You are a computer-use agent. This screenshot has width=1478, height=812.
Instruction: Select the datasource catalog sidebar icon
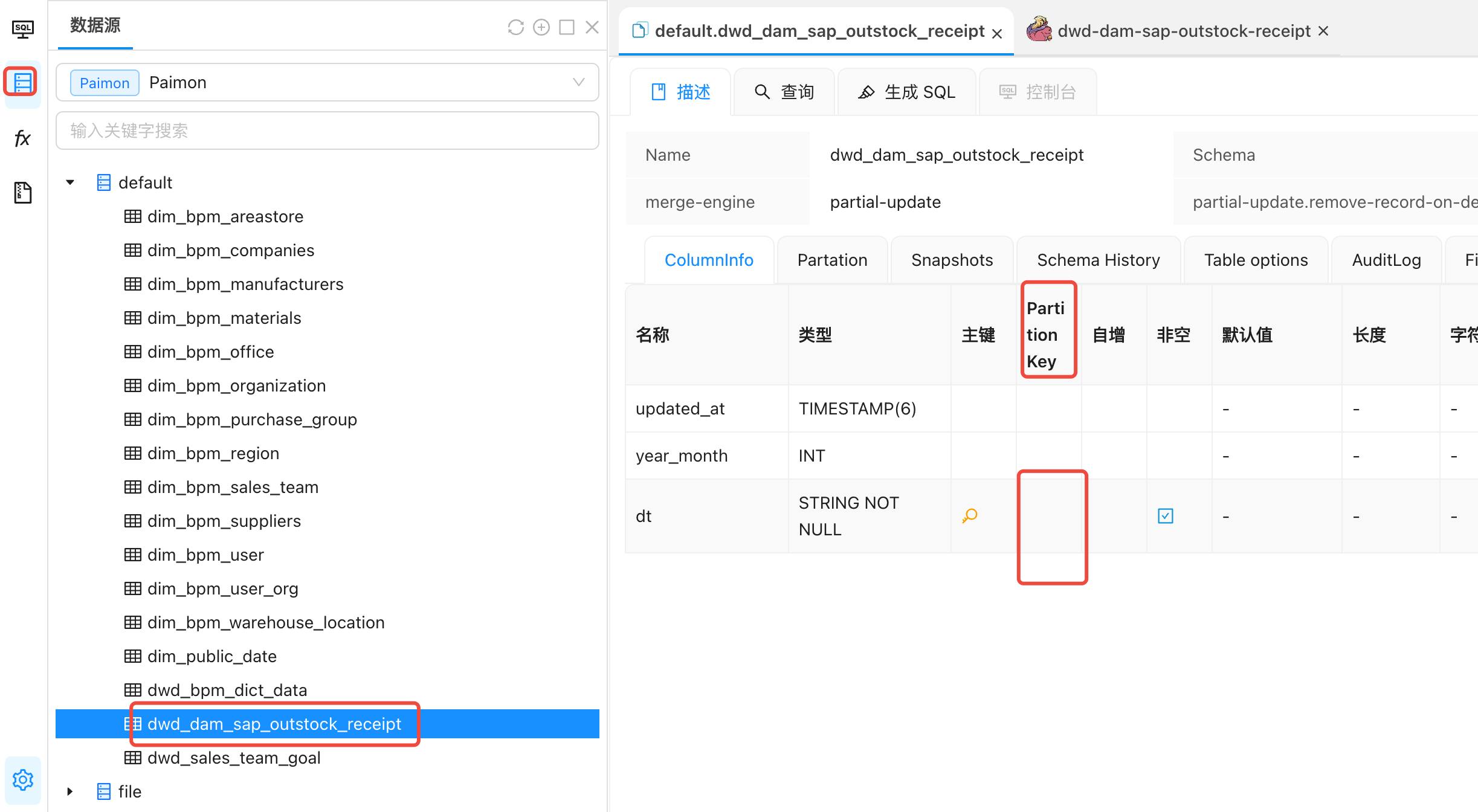(x=23, y=83)
